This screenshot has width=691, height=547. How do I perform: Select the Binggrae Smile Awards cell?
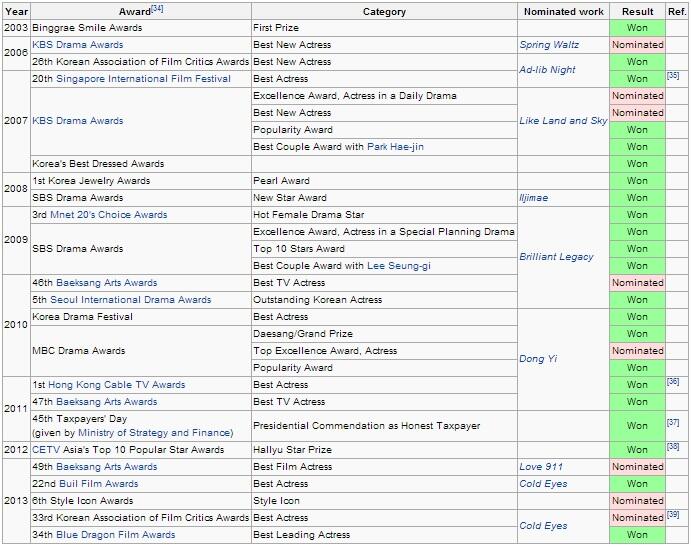coord(141,28)
